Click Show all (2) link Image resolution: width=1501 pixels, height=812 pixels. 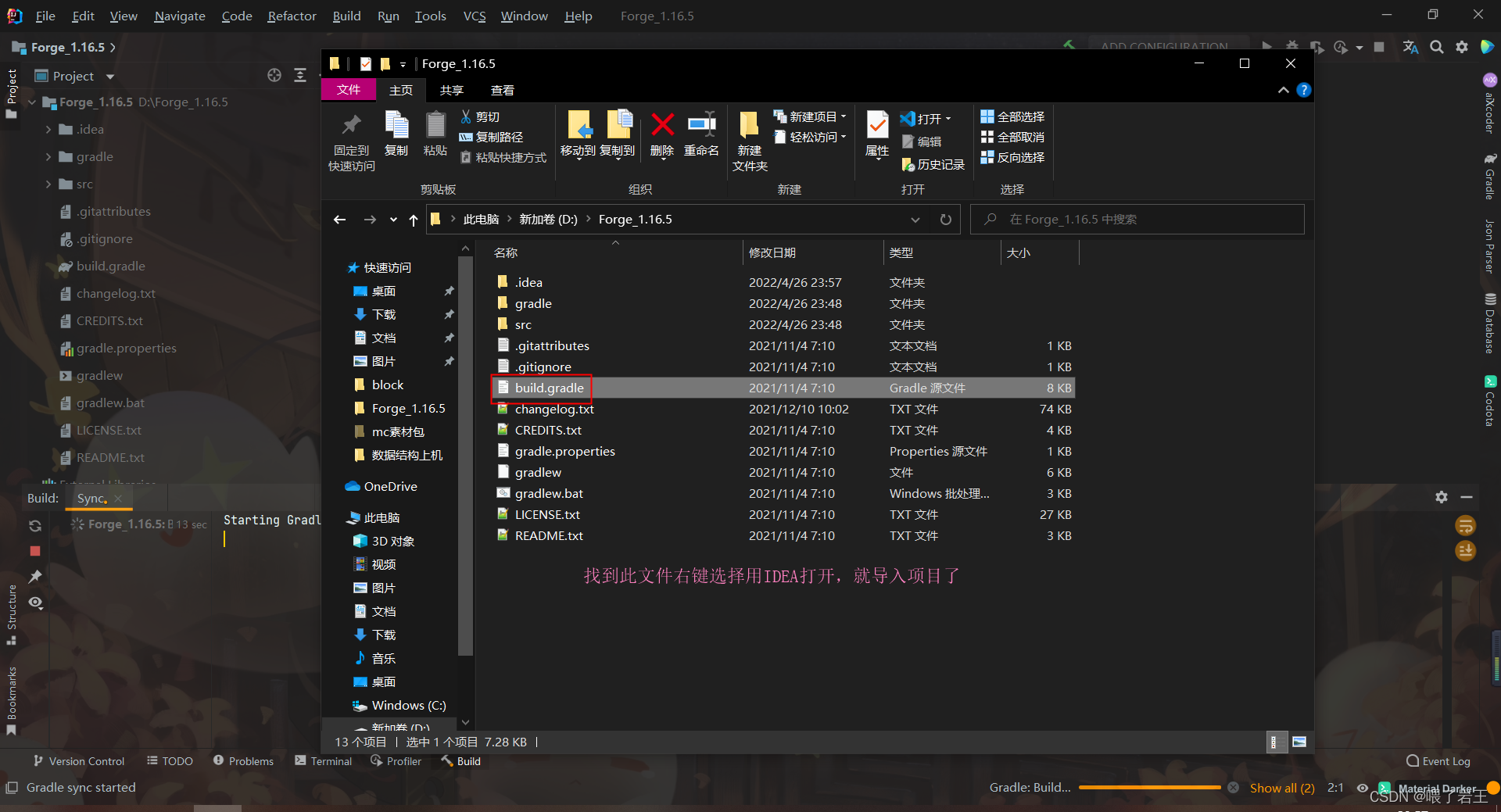(x=1282, y=788)
